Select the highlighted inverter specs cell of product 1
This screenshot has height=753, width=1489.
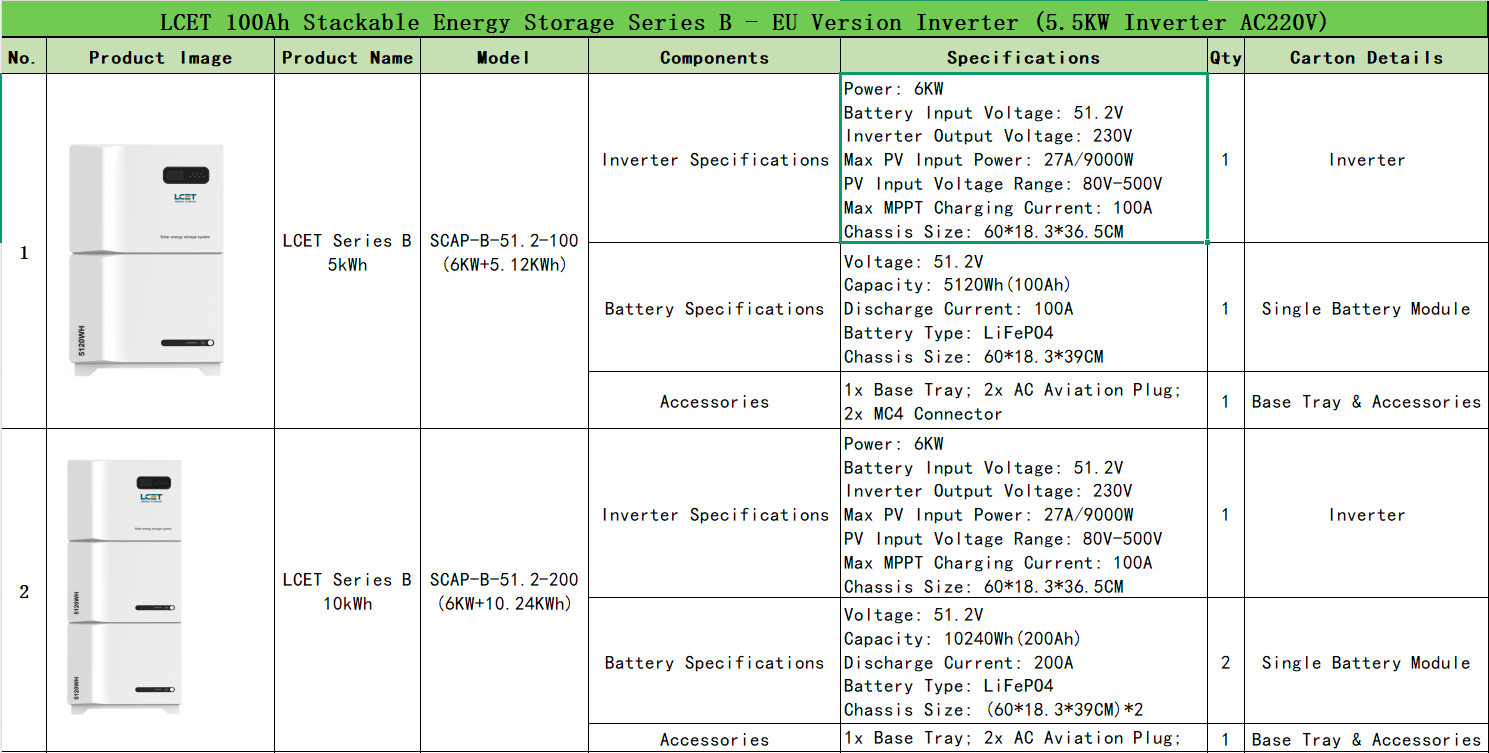click(x=1023, y=159)
